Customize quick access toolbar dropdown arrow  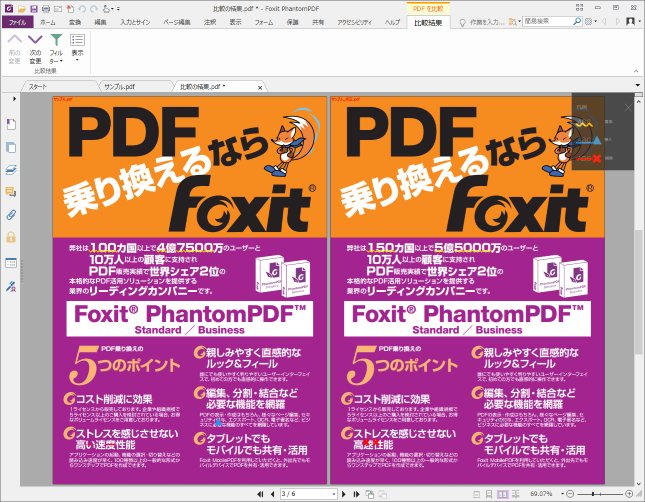coord(118,9)
